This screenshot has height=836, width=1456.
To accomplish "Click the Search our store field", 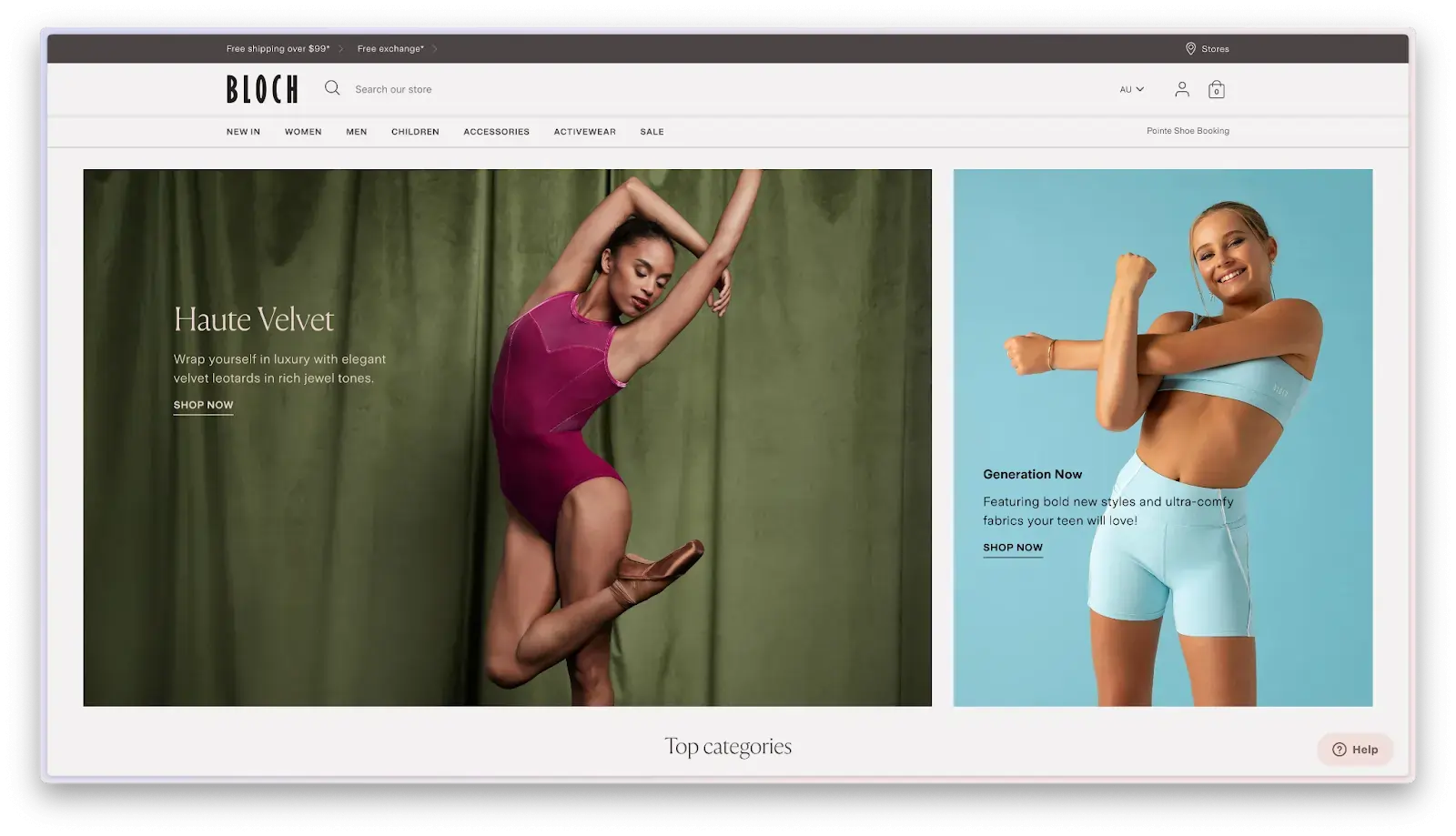I will click(393, 89).
